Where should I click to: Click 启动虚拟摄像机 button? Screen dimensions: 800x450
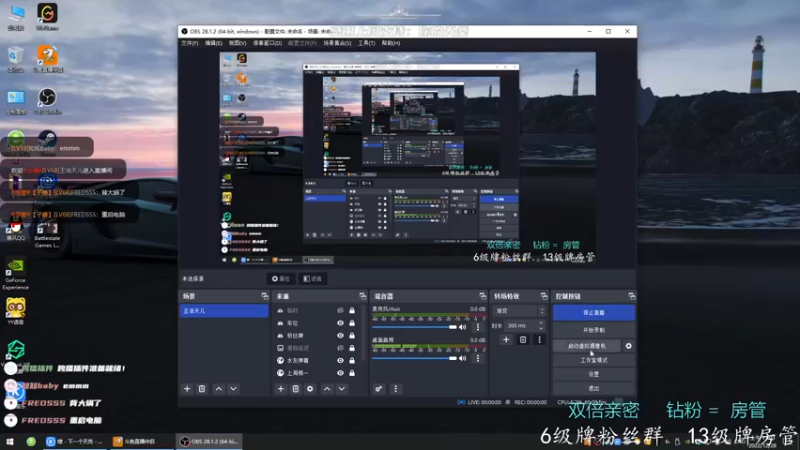(587, 346)
